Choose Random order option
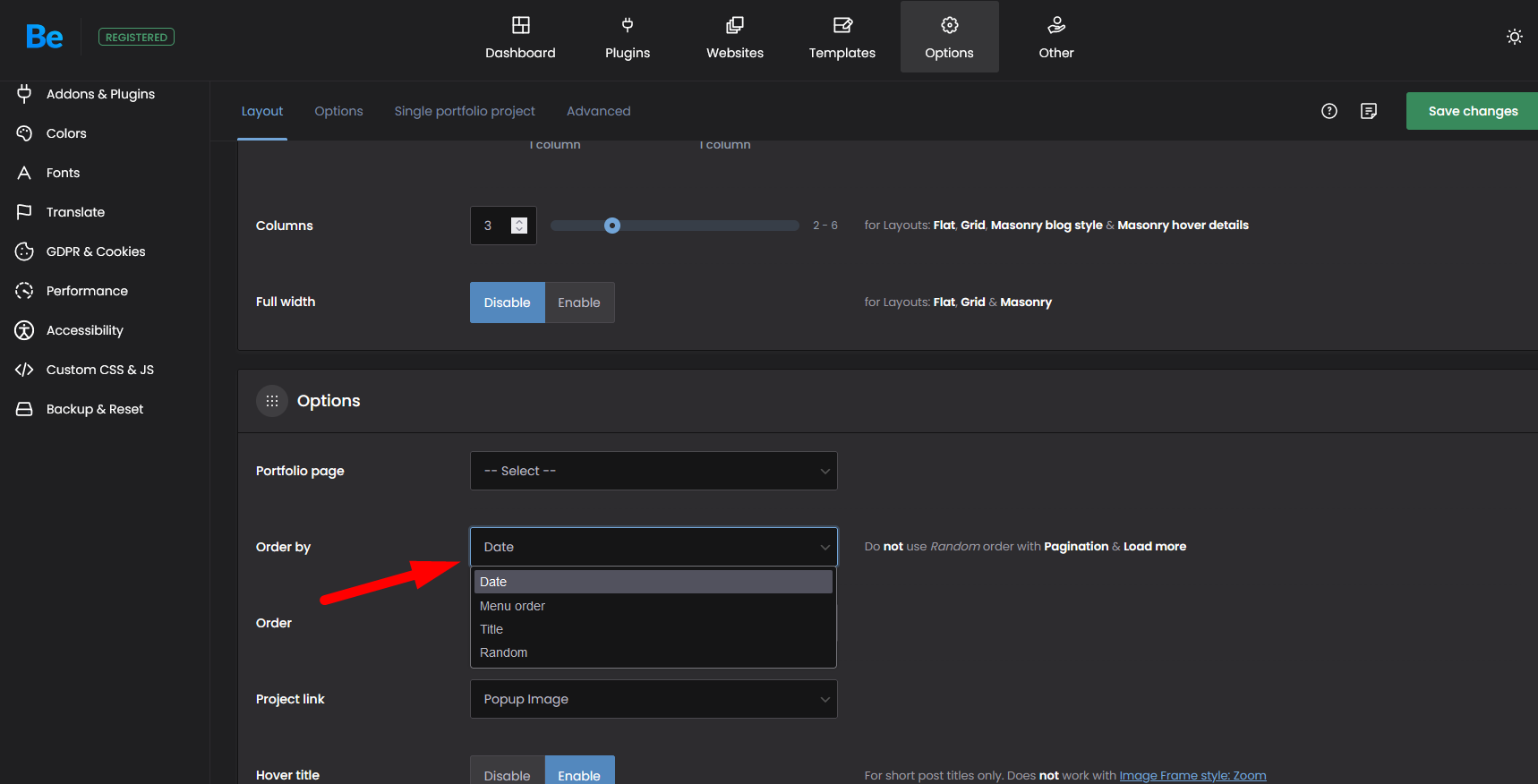 coord(654,652)
